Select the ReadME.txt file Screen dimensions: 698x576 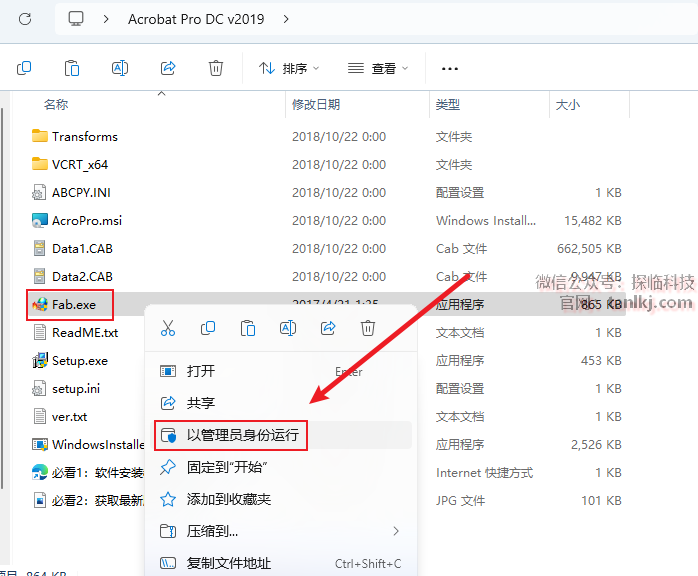point(75,333)
